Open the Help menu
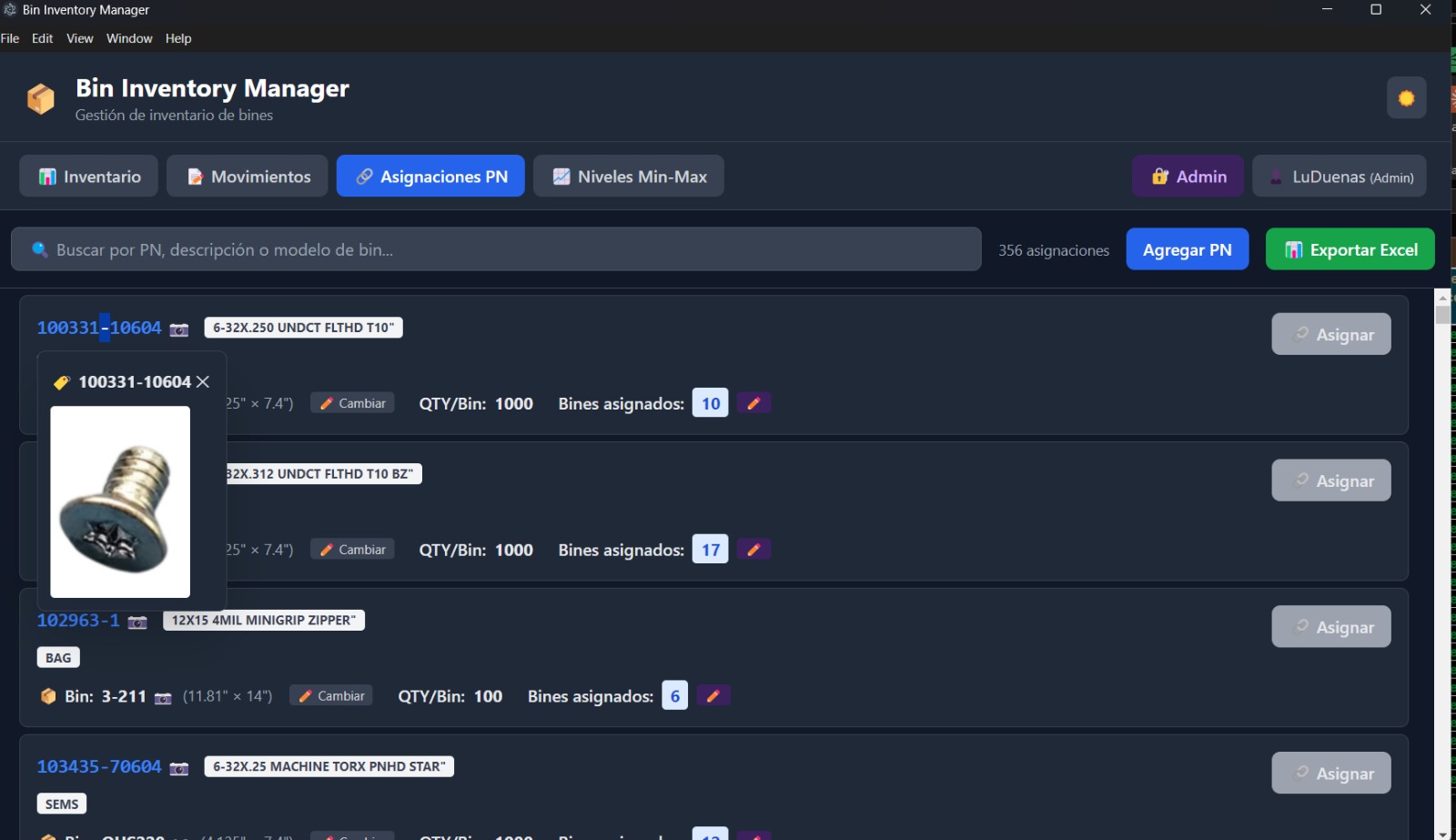The height and width of the screenshot is (840, 1456). 178,38
